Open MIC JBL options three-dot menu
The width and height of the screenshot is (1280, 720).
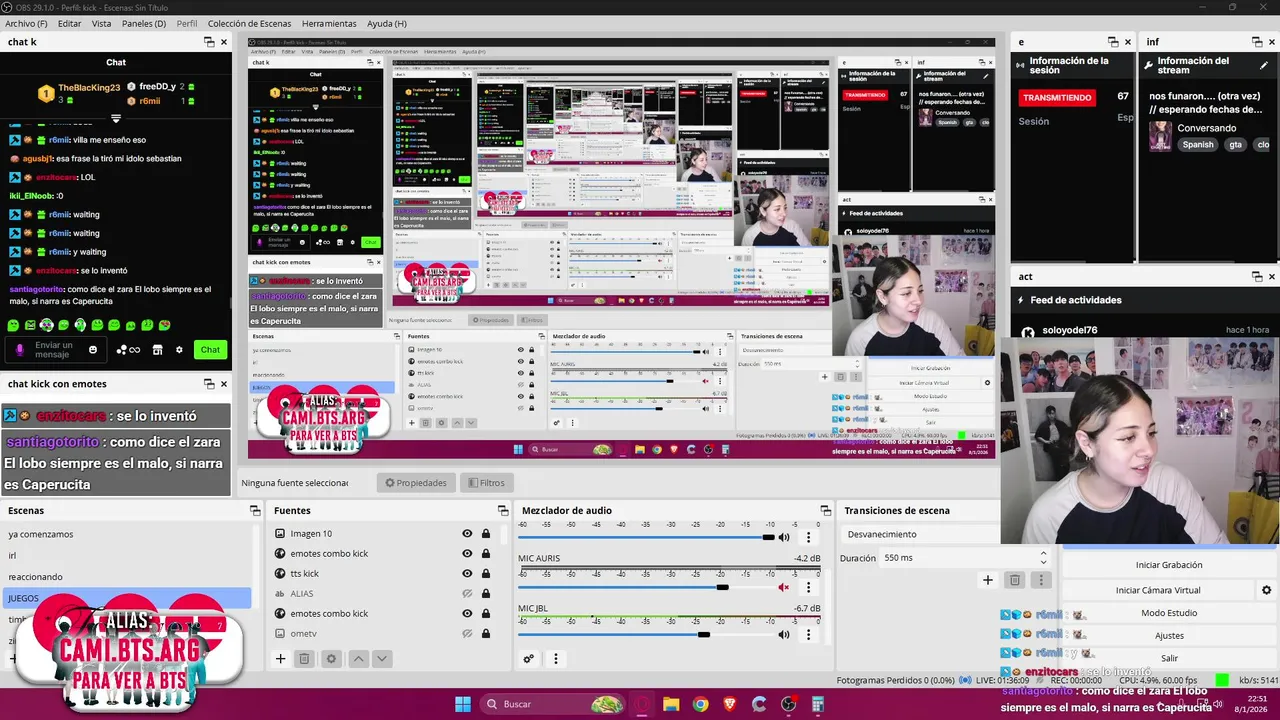(809, 634)
